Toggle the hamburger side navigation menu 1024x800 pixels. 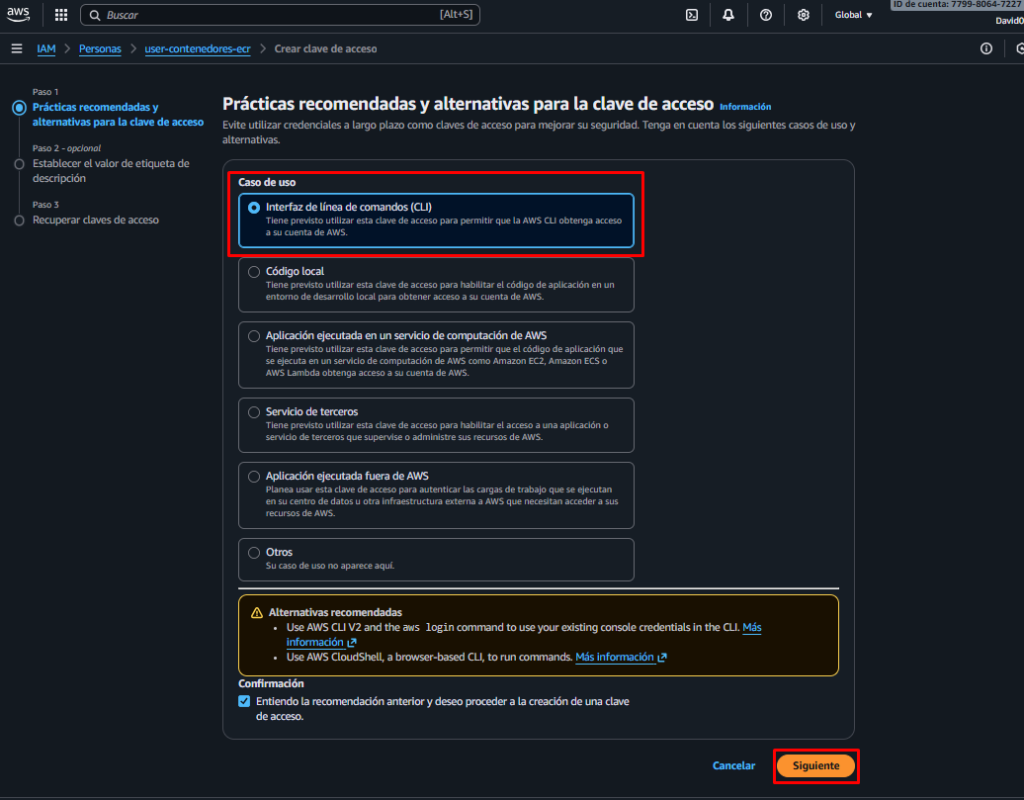17,48
